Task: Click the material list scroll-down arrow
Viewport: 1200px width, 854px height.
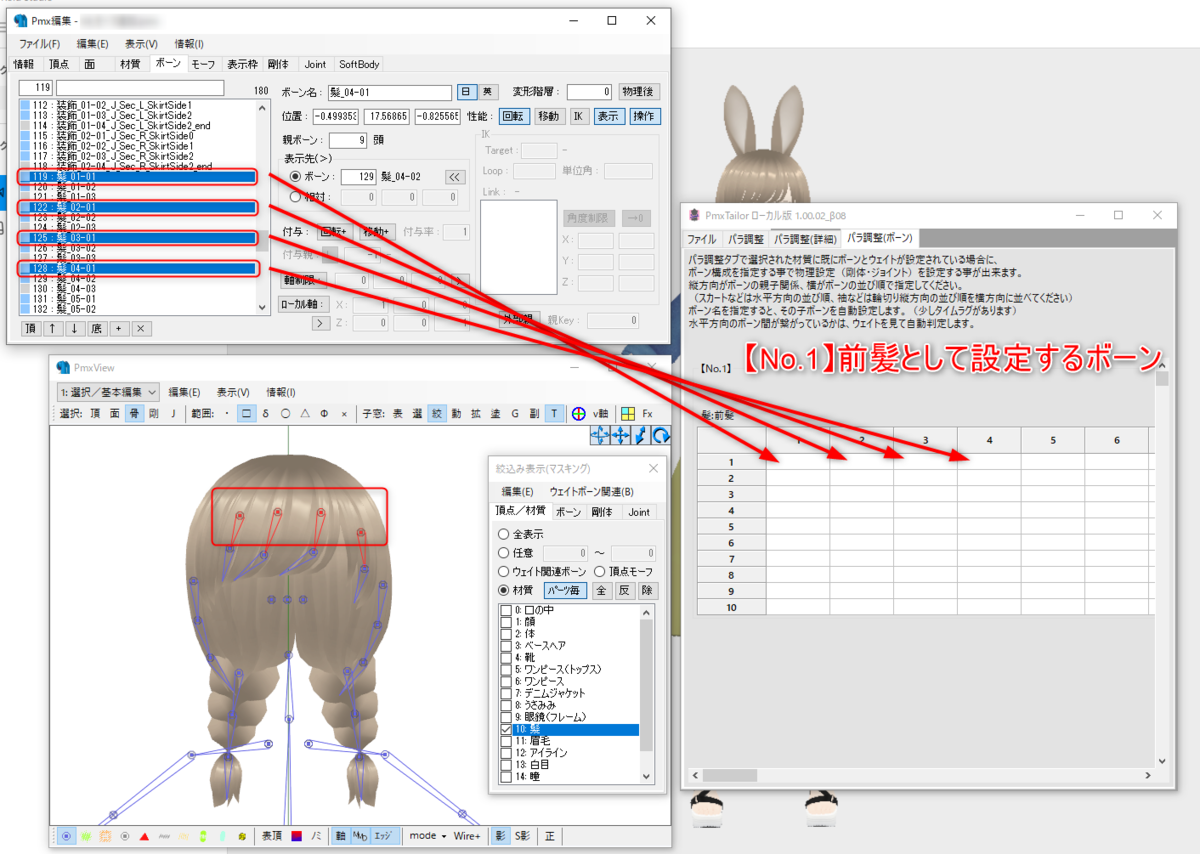Action: tap(646, 776)
